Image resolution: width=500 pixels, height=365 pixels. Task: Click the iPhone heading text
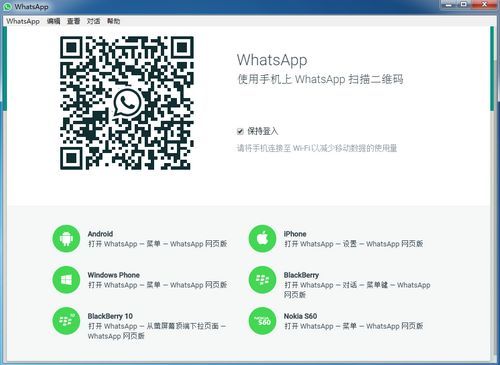pos(295,234)
